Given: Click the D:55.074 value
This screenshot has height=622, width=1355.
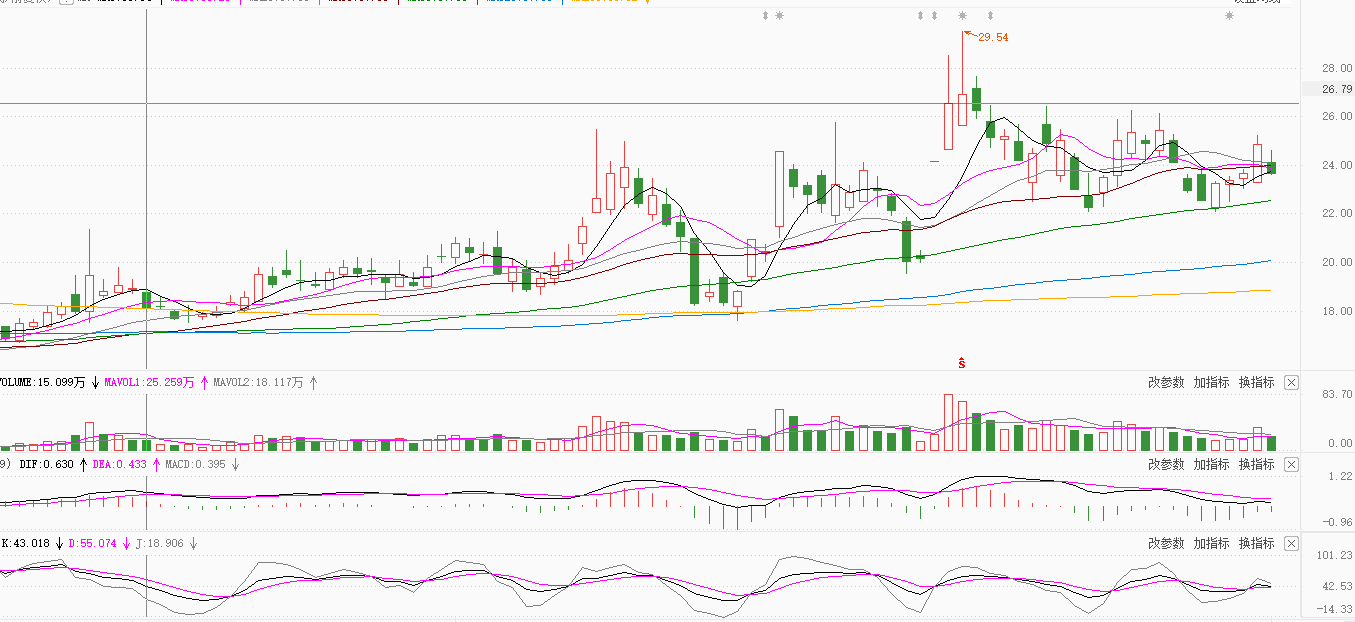Looking at the screenshot, I should pyautogui.click(x=92, y=544).
